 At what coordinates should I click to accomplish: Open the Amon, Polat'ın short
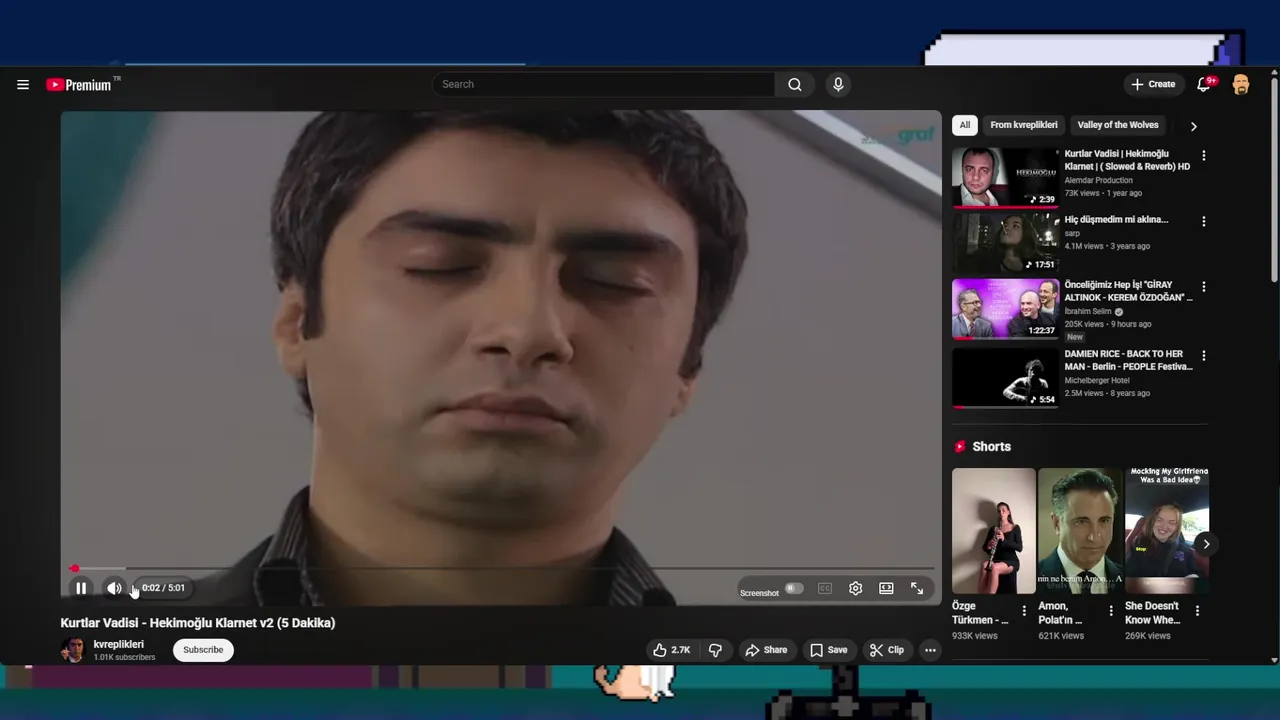point(1080,531)
